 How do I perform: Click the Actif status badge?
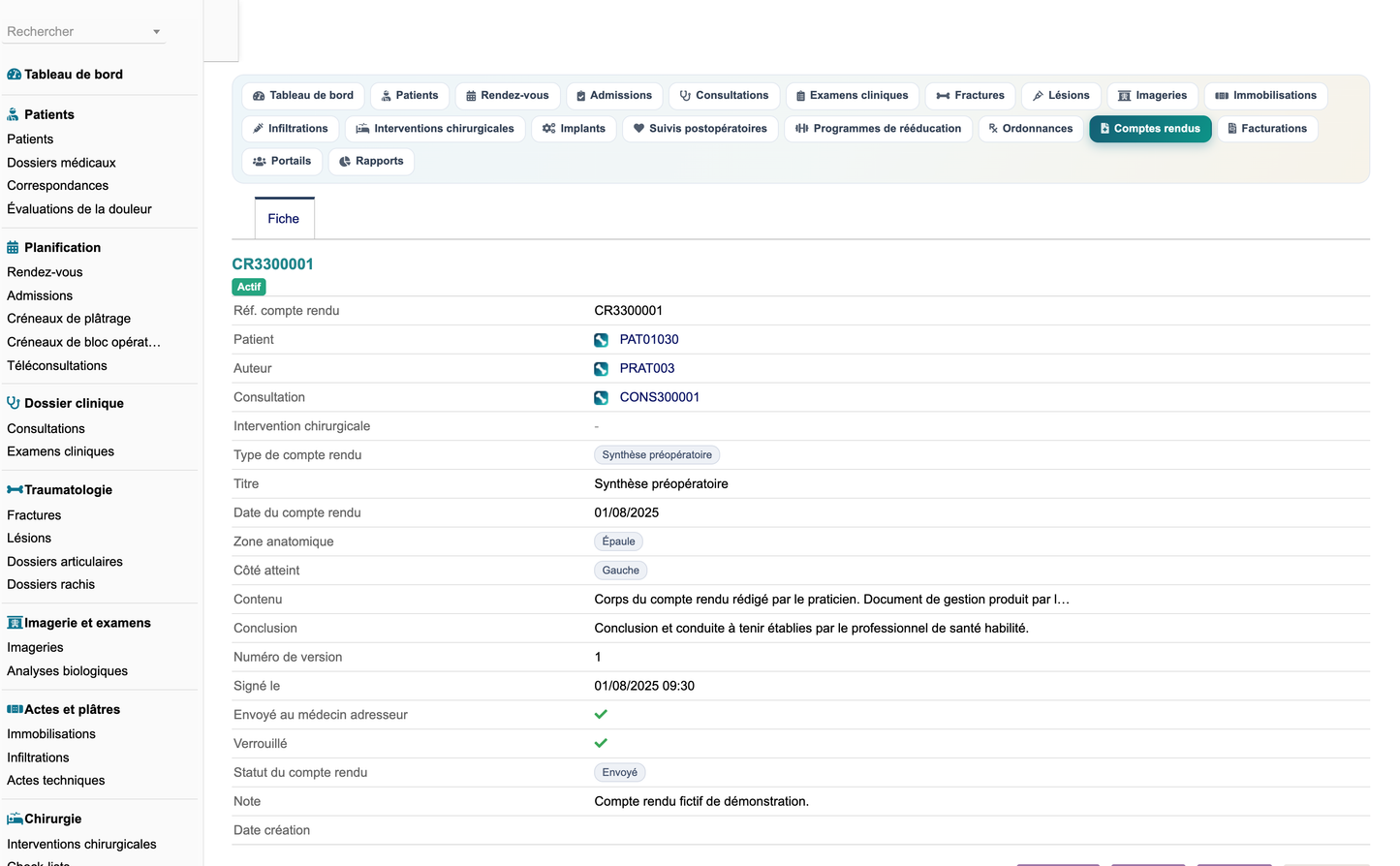tap(249, 287)
